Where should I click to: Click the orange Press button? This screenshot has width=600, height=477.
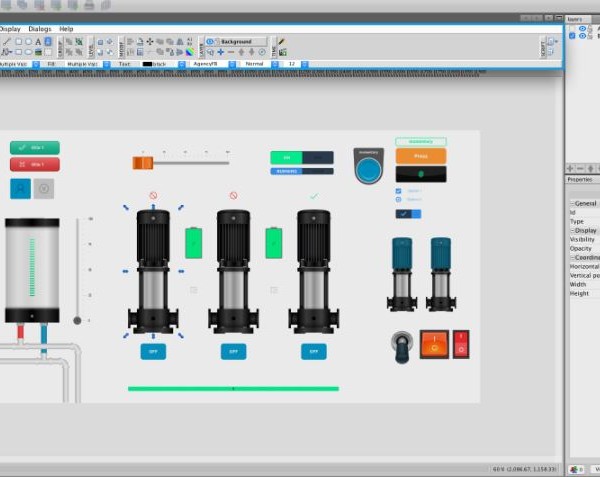(420, 156)
